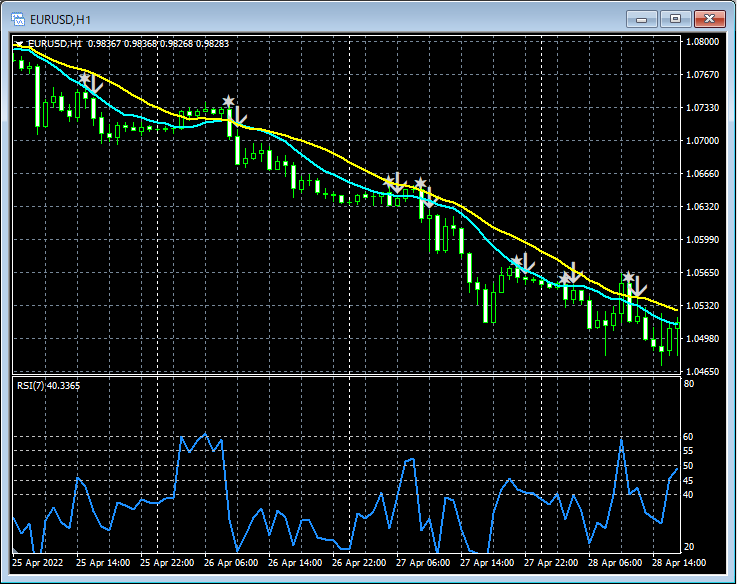Screen dimensions: 738x584
Task: Select the down arrow signal near 28 Apr 06:00
Action: point(639,287)
